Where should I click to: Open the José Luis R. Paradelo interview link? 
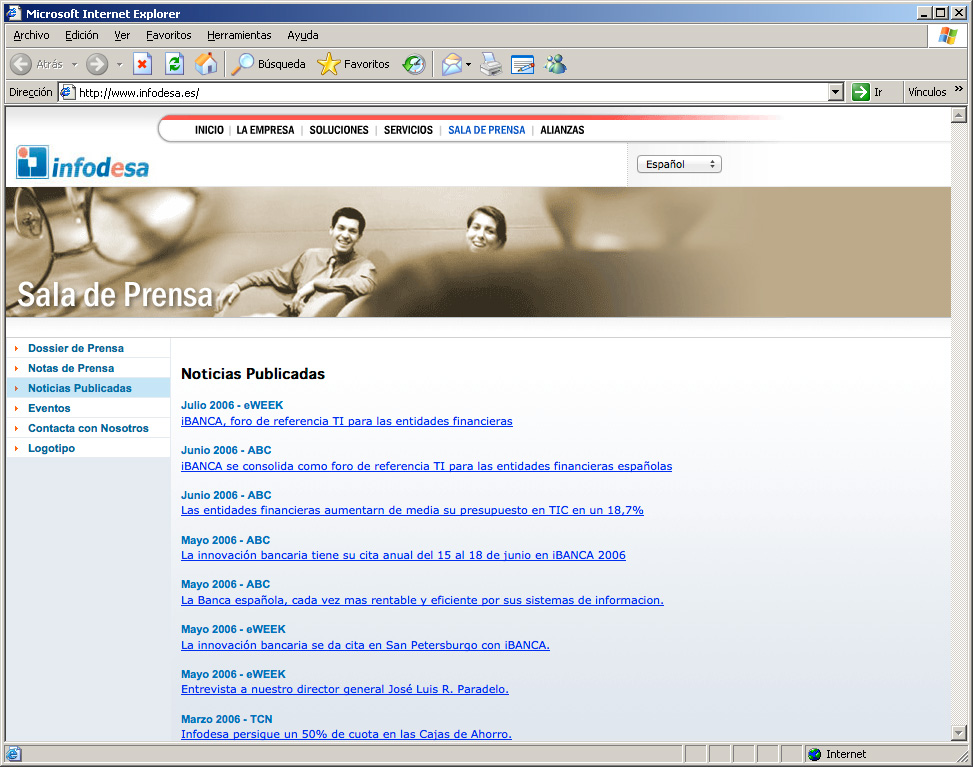[345, 689]
